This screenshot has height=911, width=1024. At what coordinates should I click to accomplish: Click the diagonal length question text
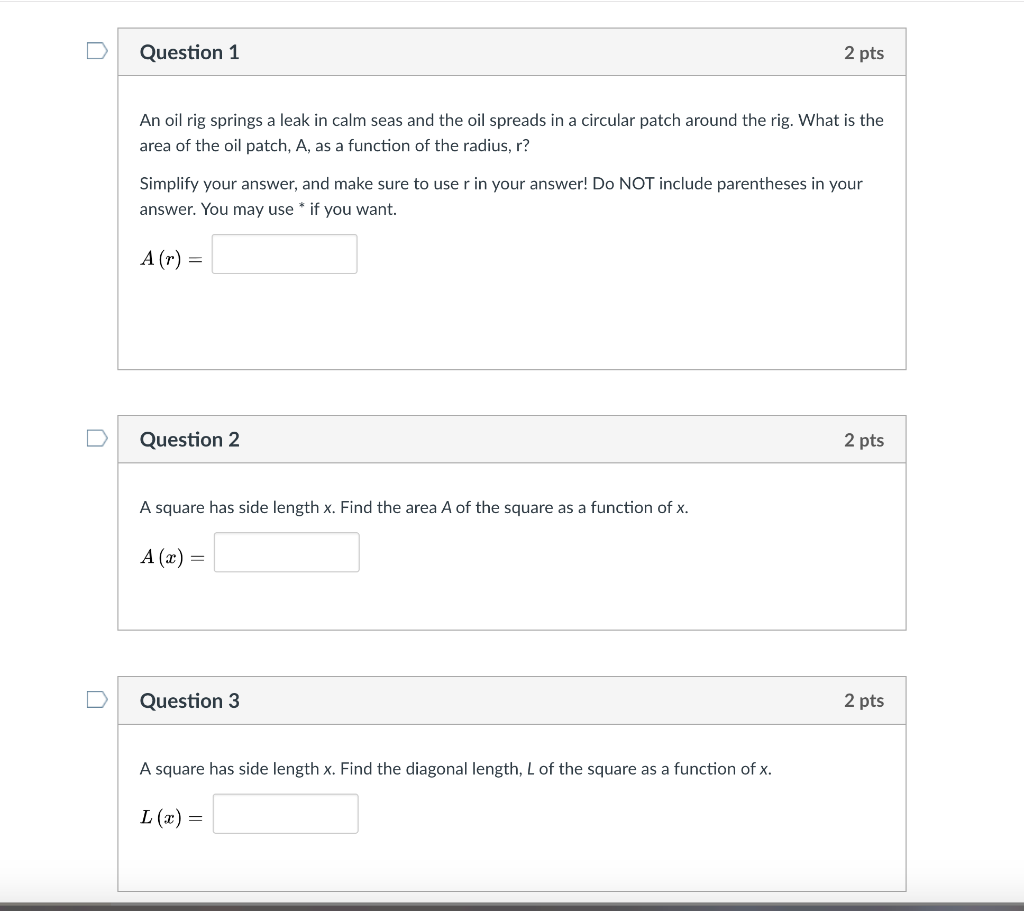pos(455,769)
